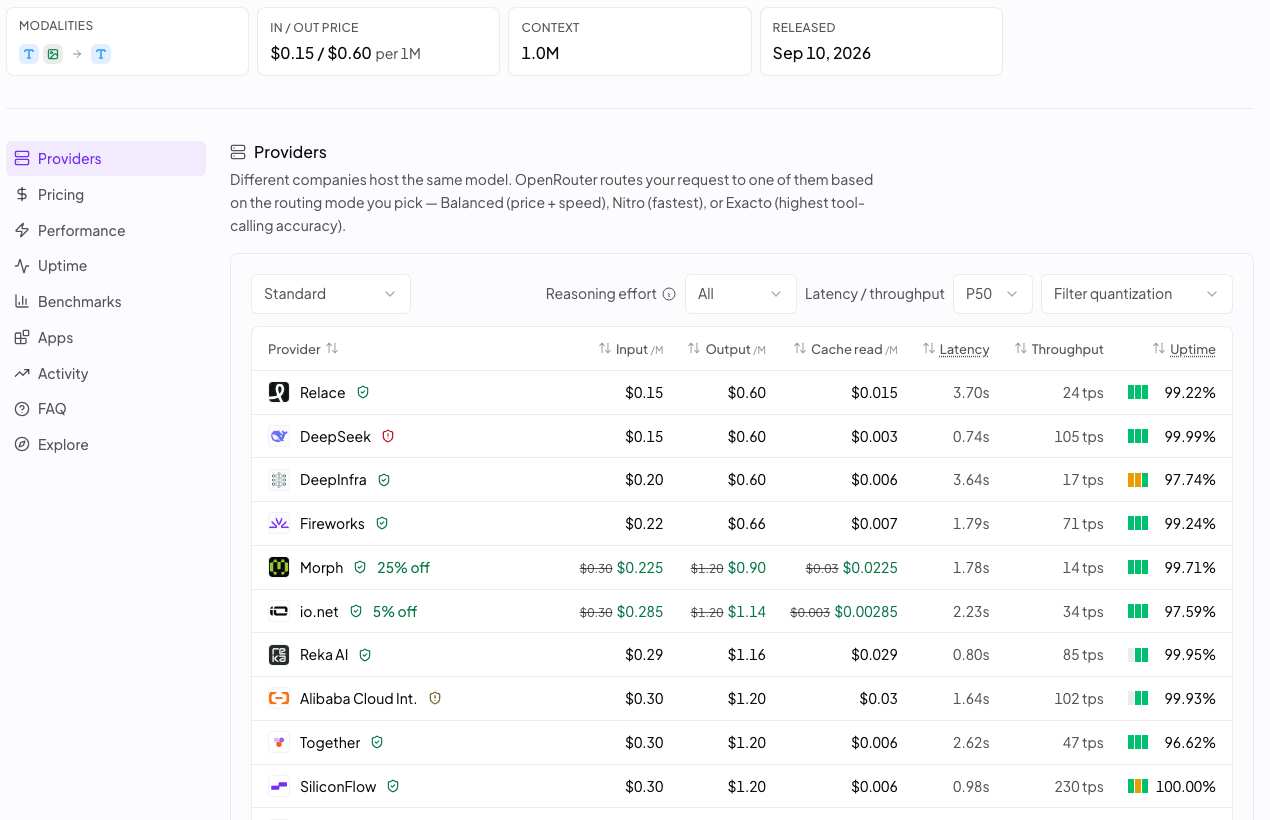Click the Alibaba Cloud Int. logo
Image resolution: width=1270 pixels, height=820 pixels.
[x=279, y=698]
